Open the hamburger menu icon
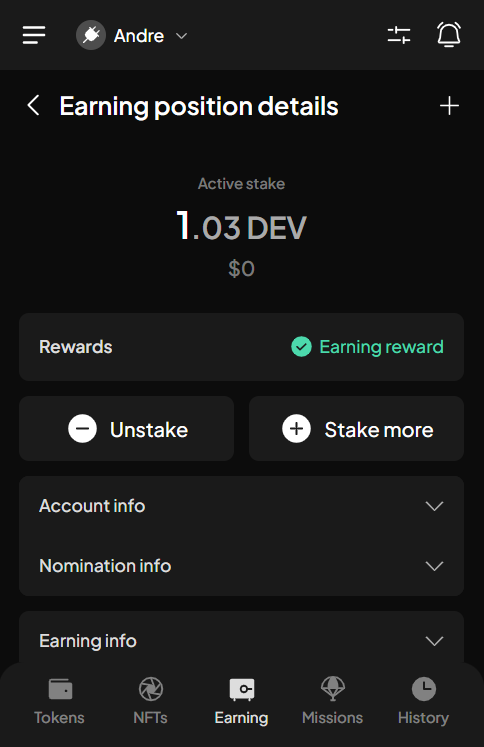Image resolution: width=484 pixels, height=747 pixels. (x=34, y=35)
